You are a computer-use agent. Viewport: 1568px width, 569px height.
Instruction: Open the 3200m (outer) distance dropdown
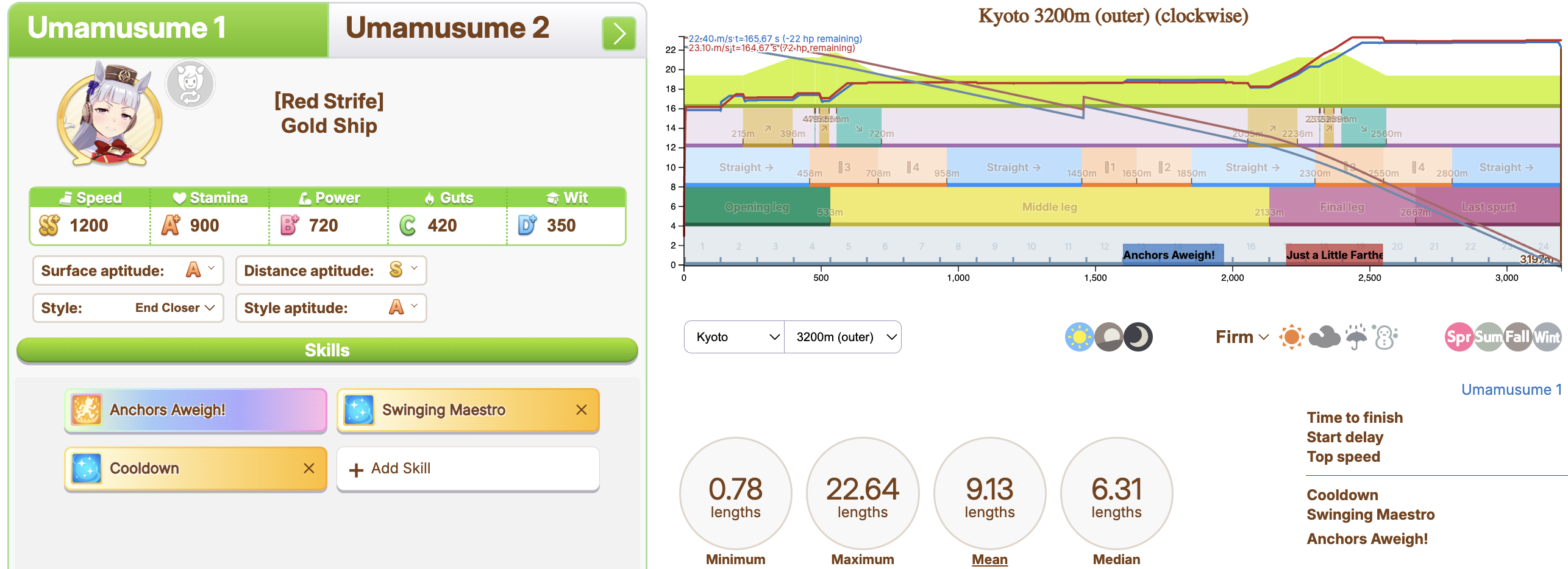(843, 337)
